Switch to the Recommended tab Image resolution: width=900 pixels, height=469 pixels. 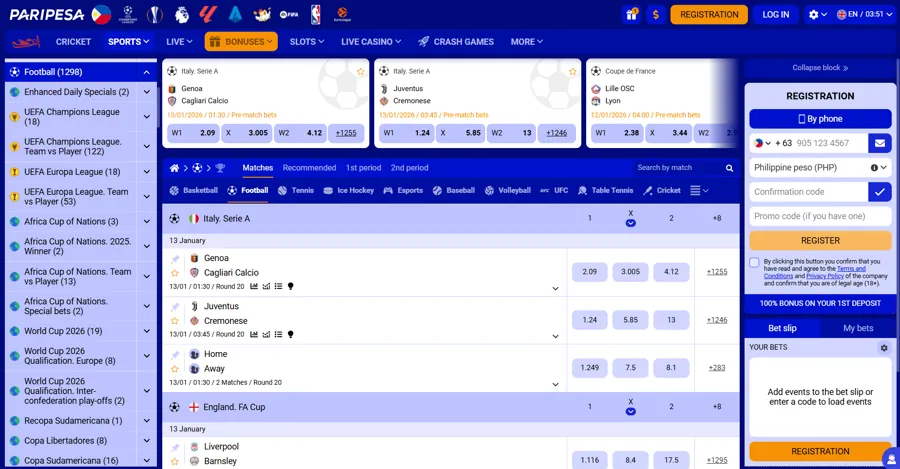coord(309,168)
